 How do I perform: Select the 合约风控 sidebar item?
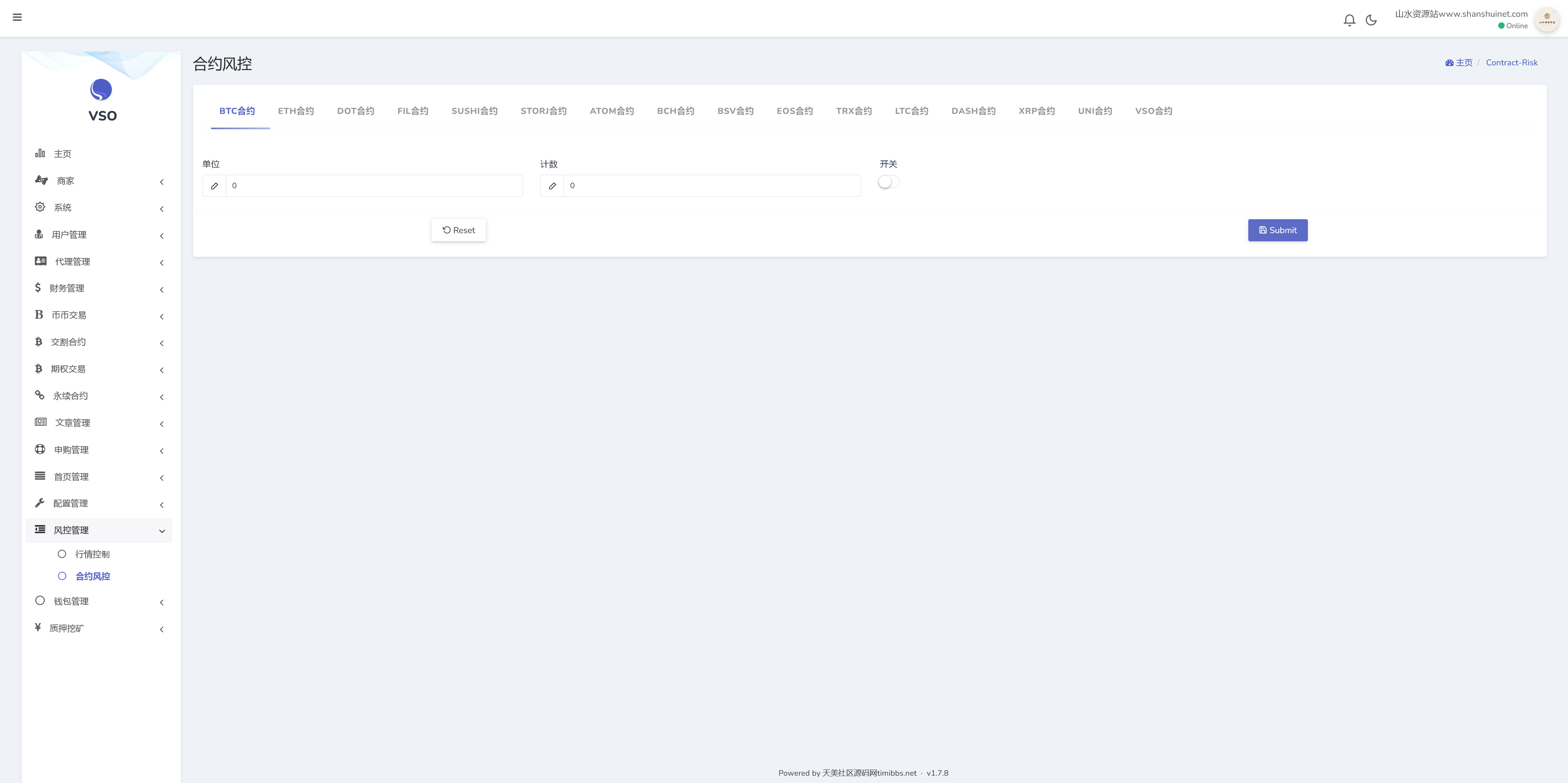[93, 576]
